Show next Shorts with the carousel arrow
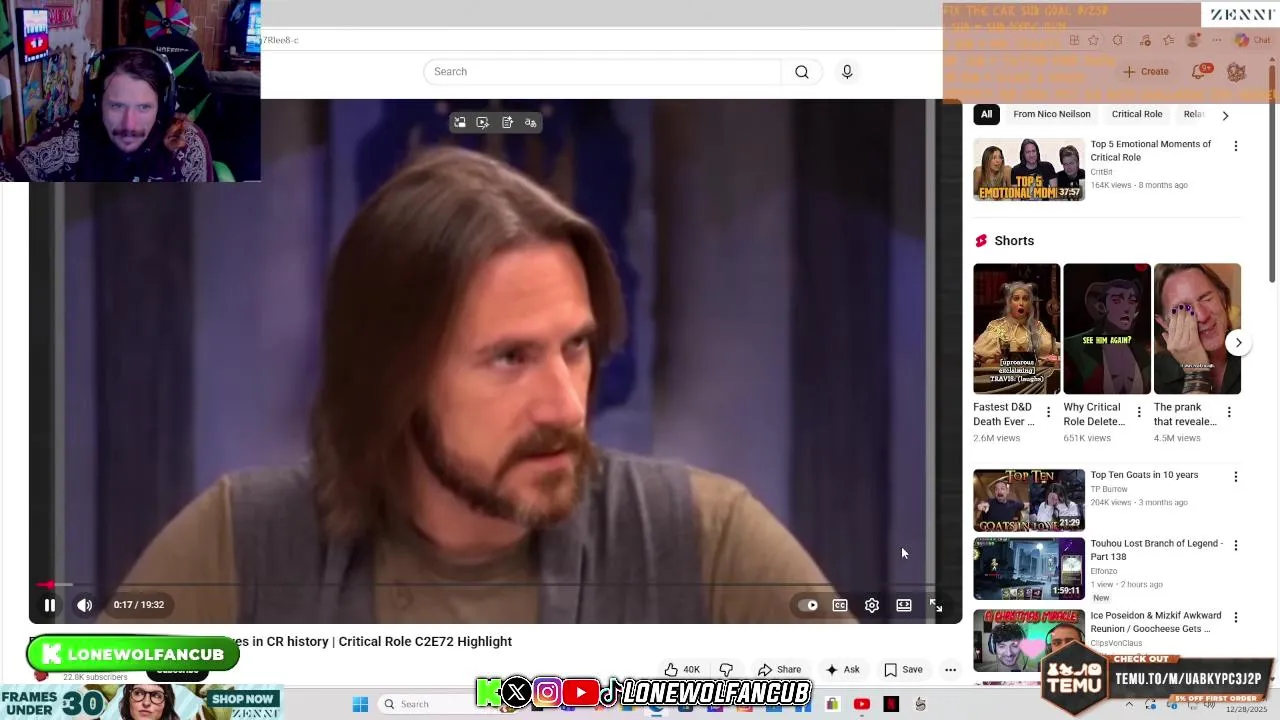 pos(1238,343)
